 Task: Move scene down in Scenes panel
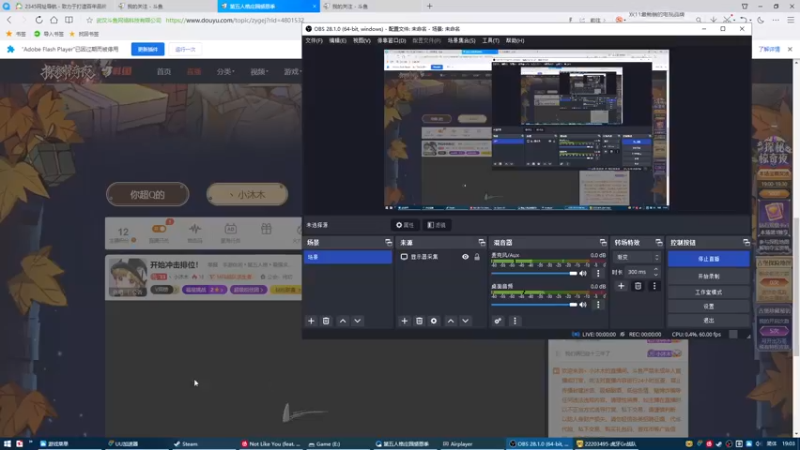[358, 321]
